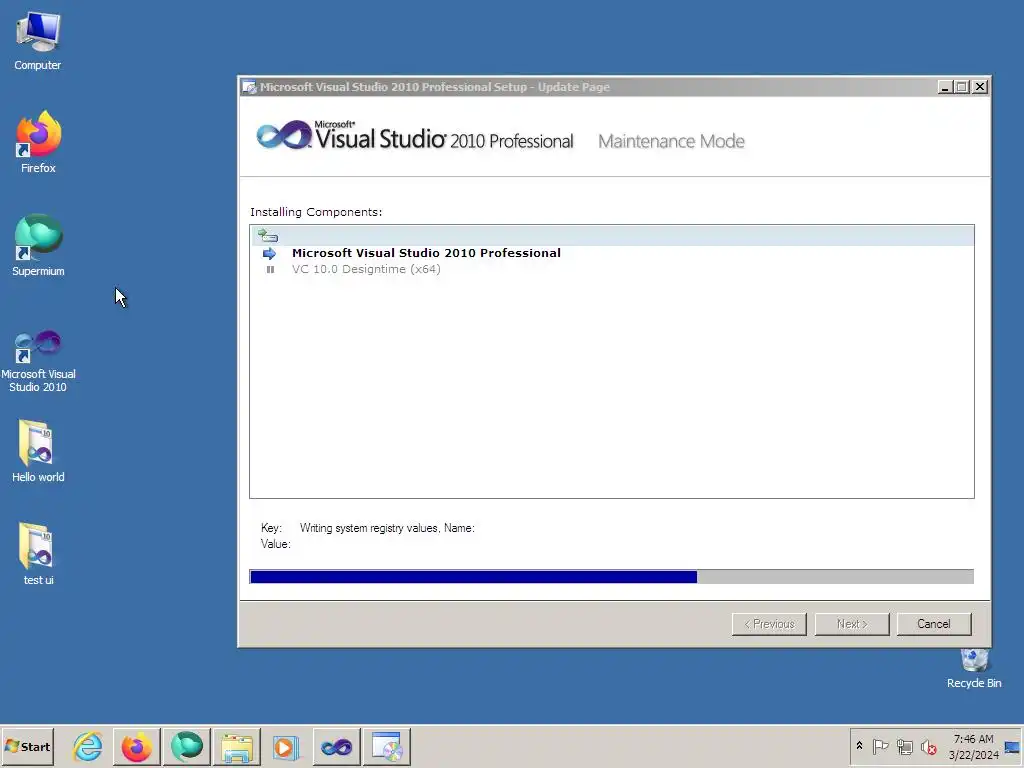Click the Maintenance Mode heading
The width and height of the screenshot is (1024, 768).
point(671,141)
